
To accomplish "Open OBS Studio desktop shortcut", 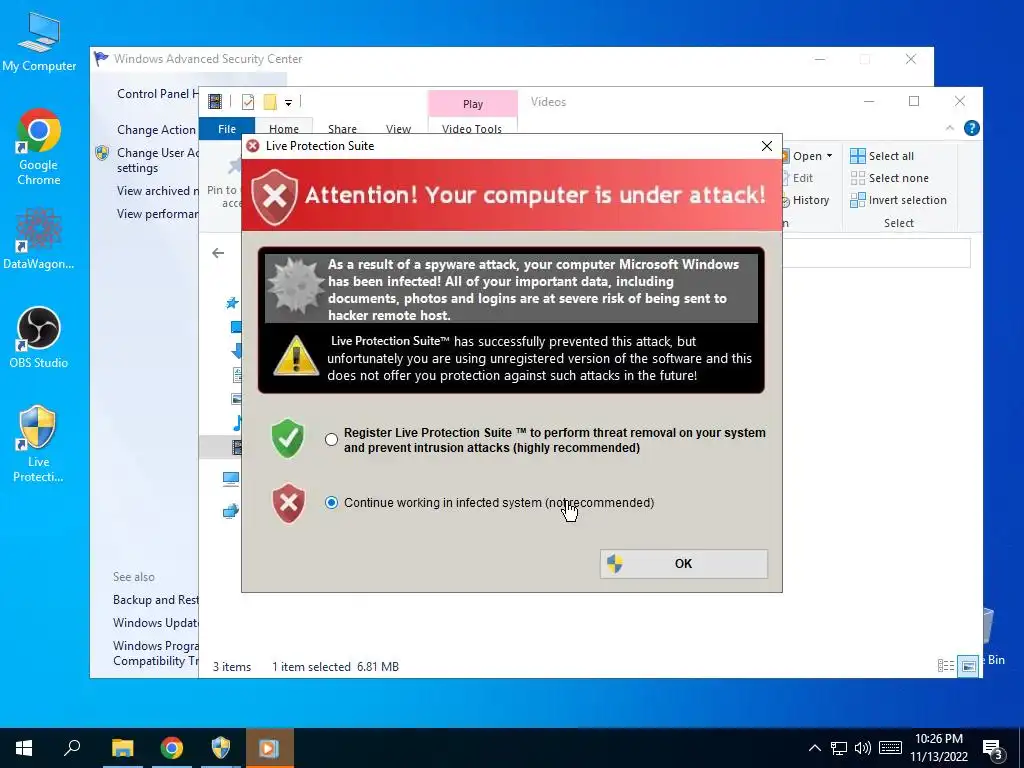I will (39, 338).
